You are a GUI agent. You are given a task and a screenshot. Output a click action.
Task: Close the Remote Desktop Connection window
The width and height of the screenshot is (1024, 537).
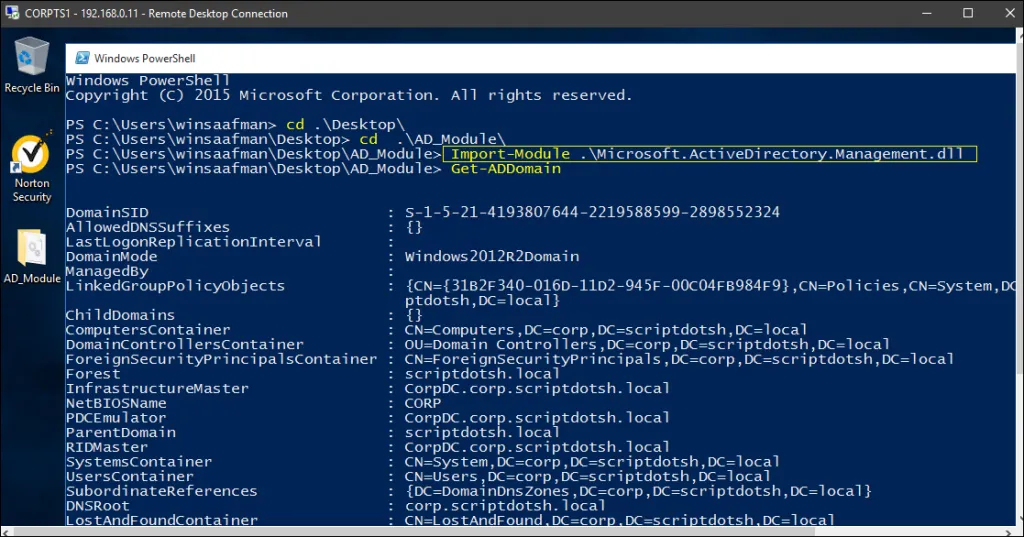tap(1009, 13)
